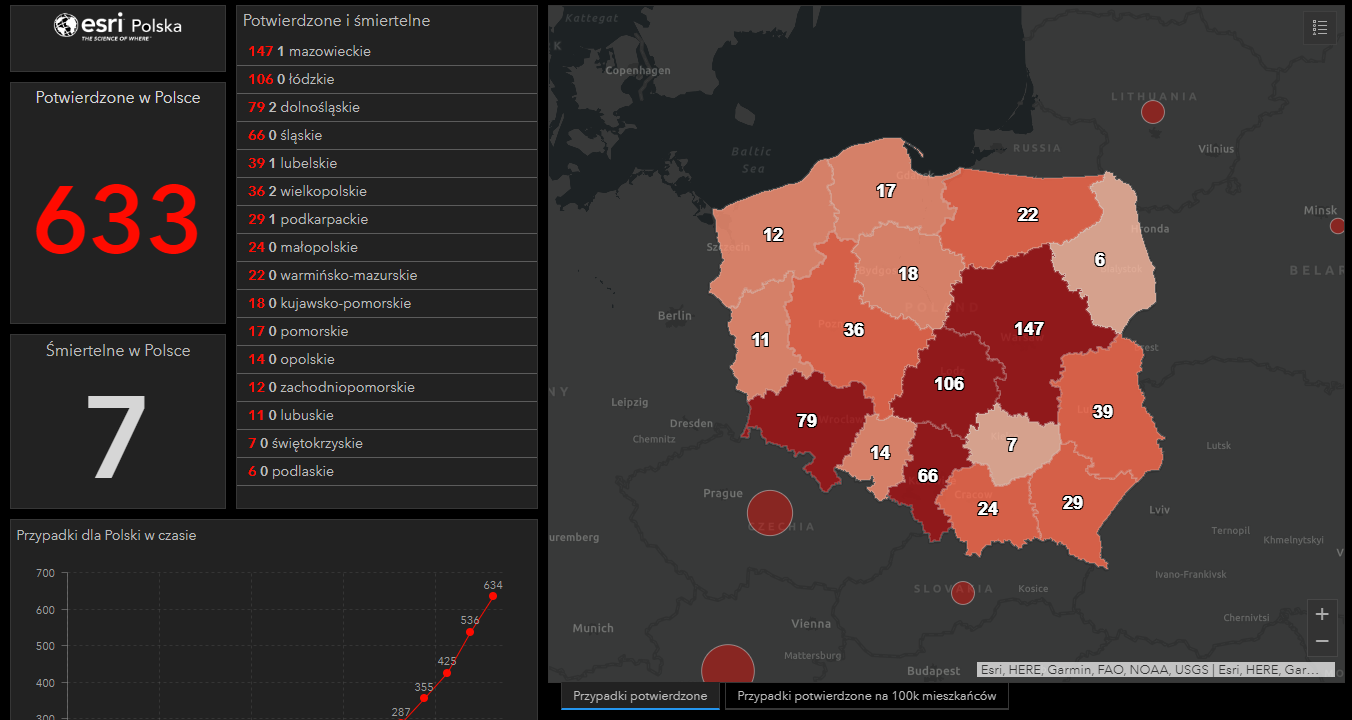1352x720 pixels.
Task: Select mazowieckie row in the list
Action: click(x=386, y=51)
